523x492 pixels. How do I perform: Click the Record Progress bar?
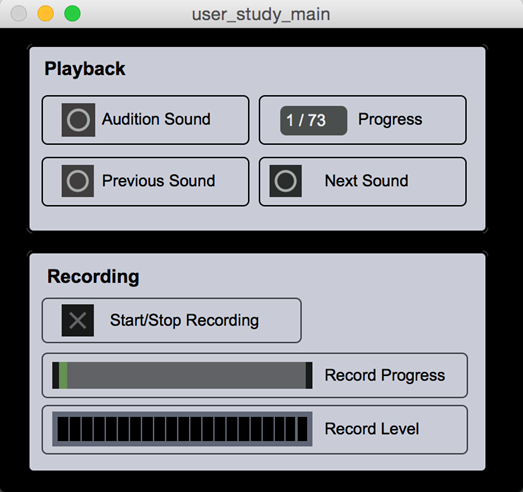coord(182,375)
